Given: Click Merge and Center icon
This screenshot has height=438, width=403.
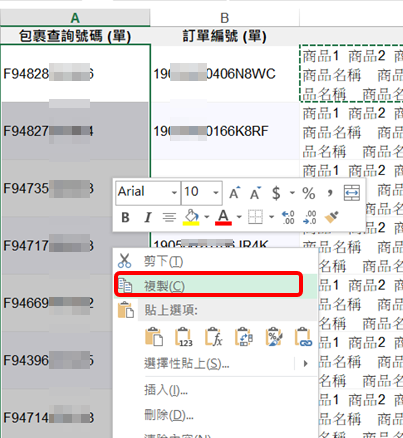Looking at the screenshot, I should tap(352, 193).
